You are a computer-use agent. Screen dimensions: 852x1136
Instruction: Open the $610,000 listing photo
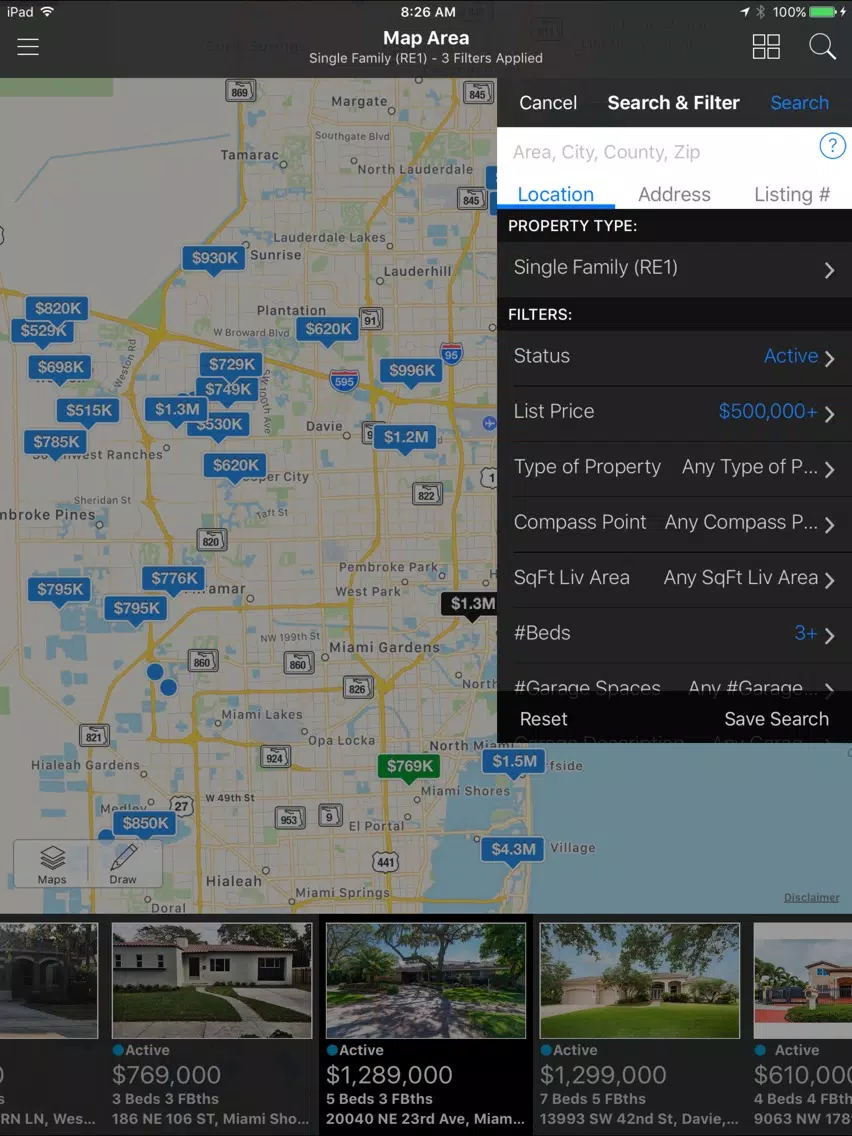(x=803, y=980)
